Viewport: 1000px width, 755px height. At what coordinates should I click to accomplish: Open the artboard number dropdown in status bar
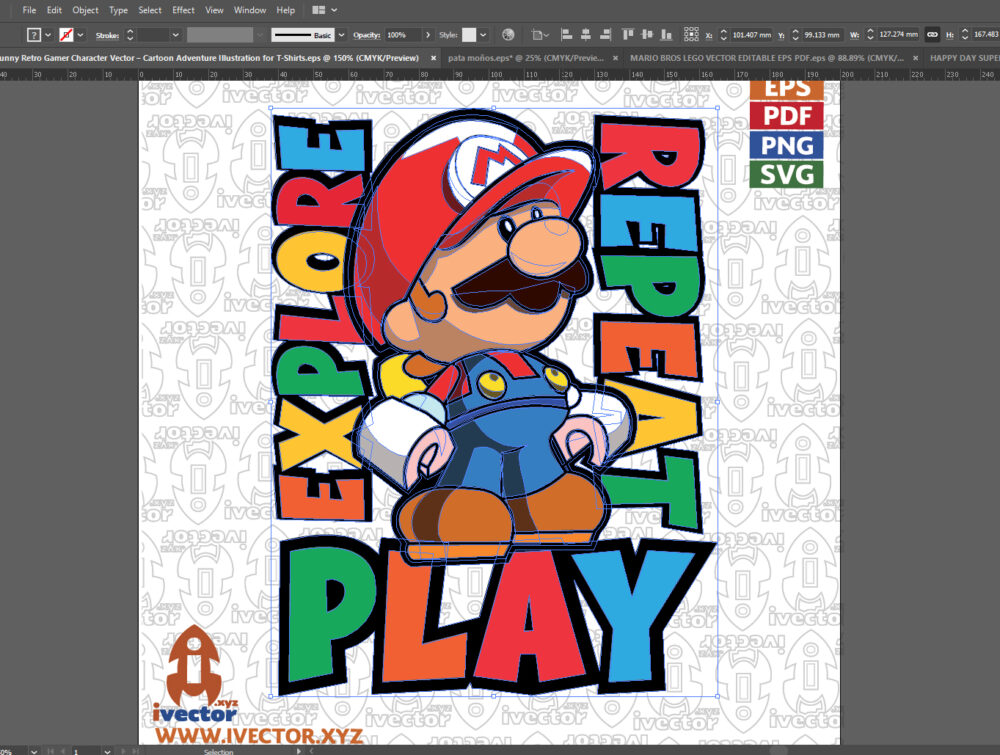tap(107, 751)
